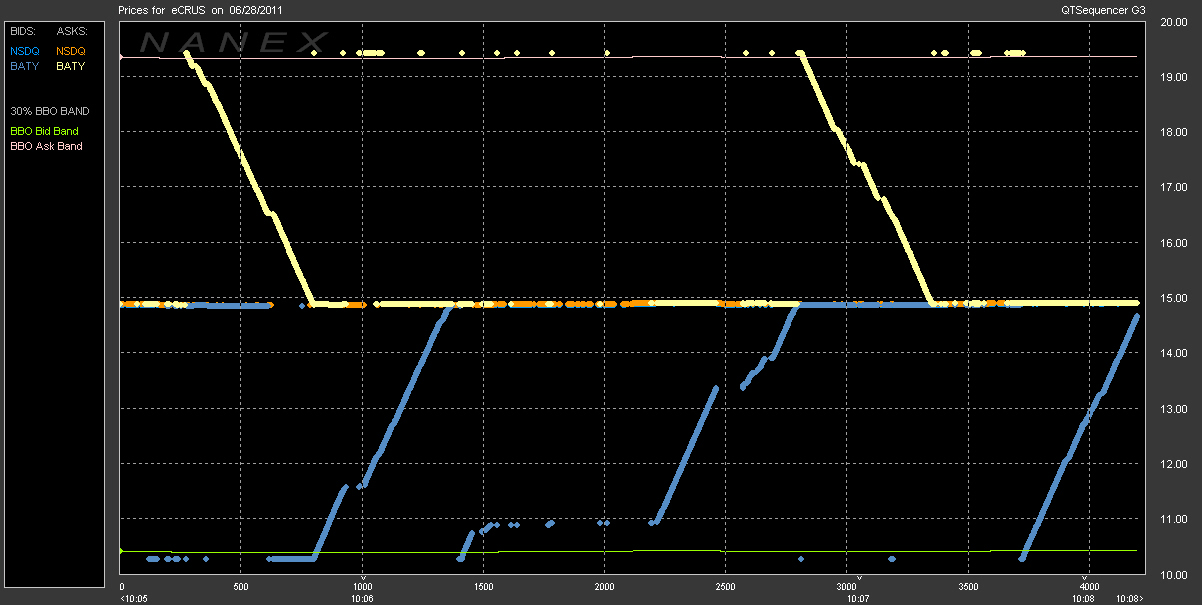Viewport: 1202px width, 605px height.
Task: Click the <10:05 start time label
Action: [x=133, y=598]
